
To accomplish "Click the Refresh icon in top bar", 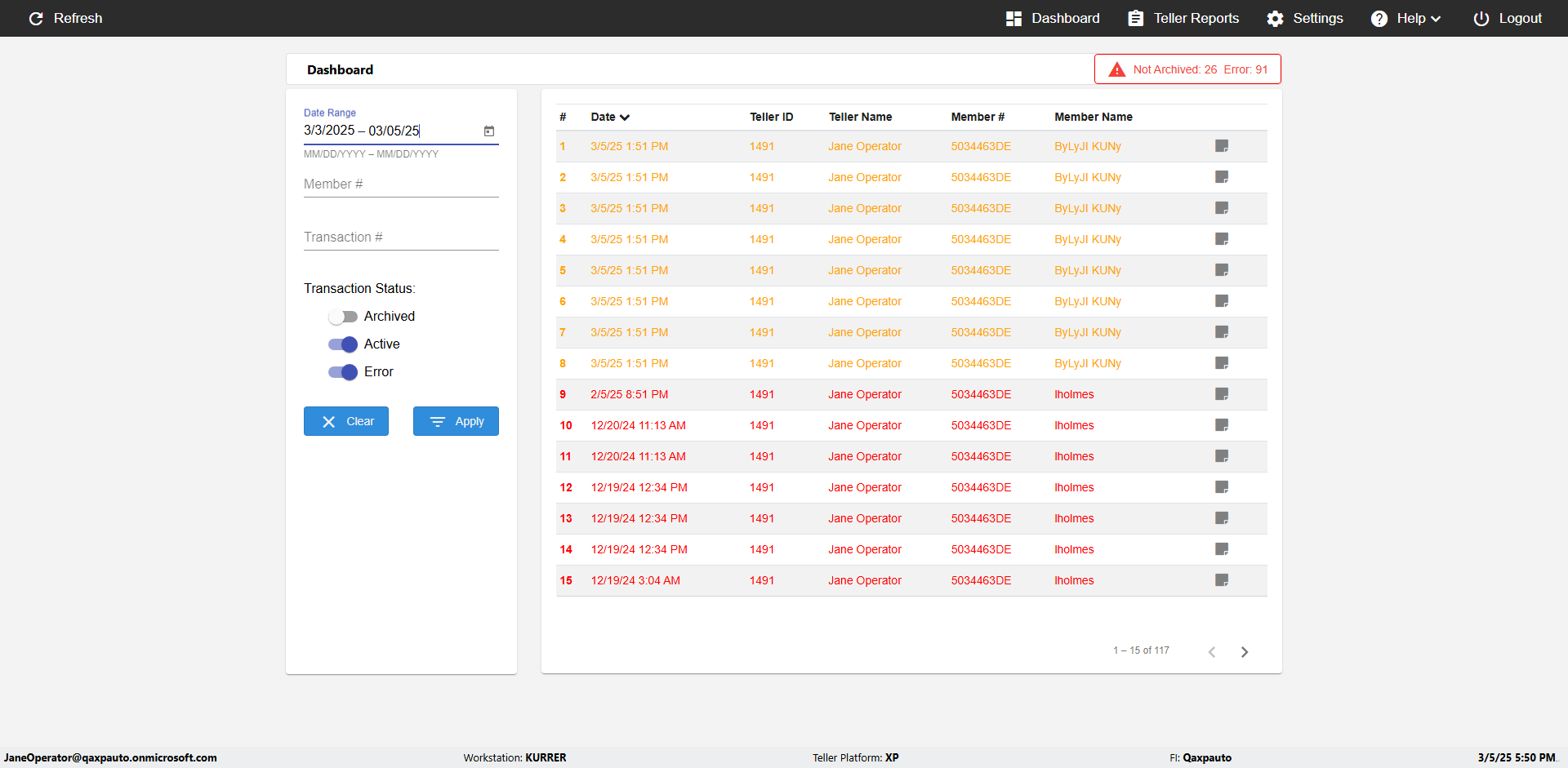I will coord(36,19).
